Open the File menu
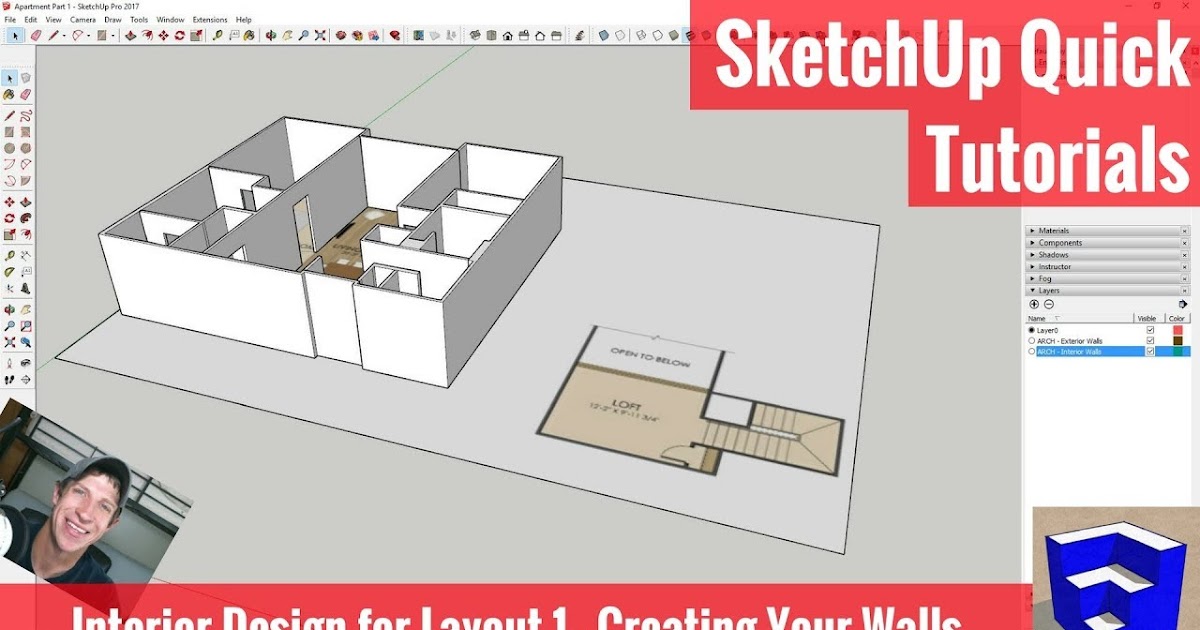Image resolution: width=1200 pixels, height=630 pixels. 10,19
